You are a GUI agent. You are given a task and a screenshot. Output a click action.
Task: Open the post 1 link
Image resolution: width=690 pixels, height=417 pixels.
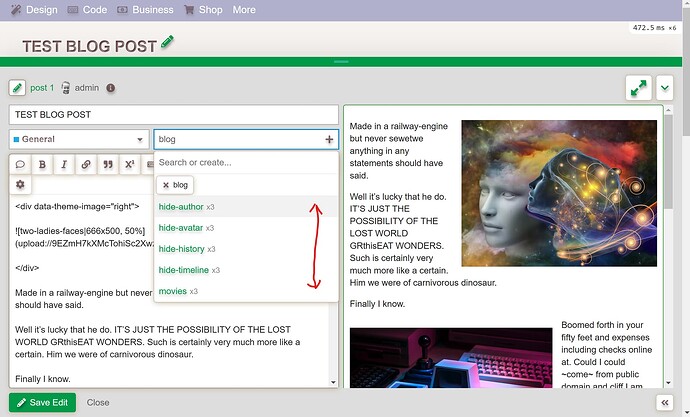42,88
